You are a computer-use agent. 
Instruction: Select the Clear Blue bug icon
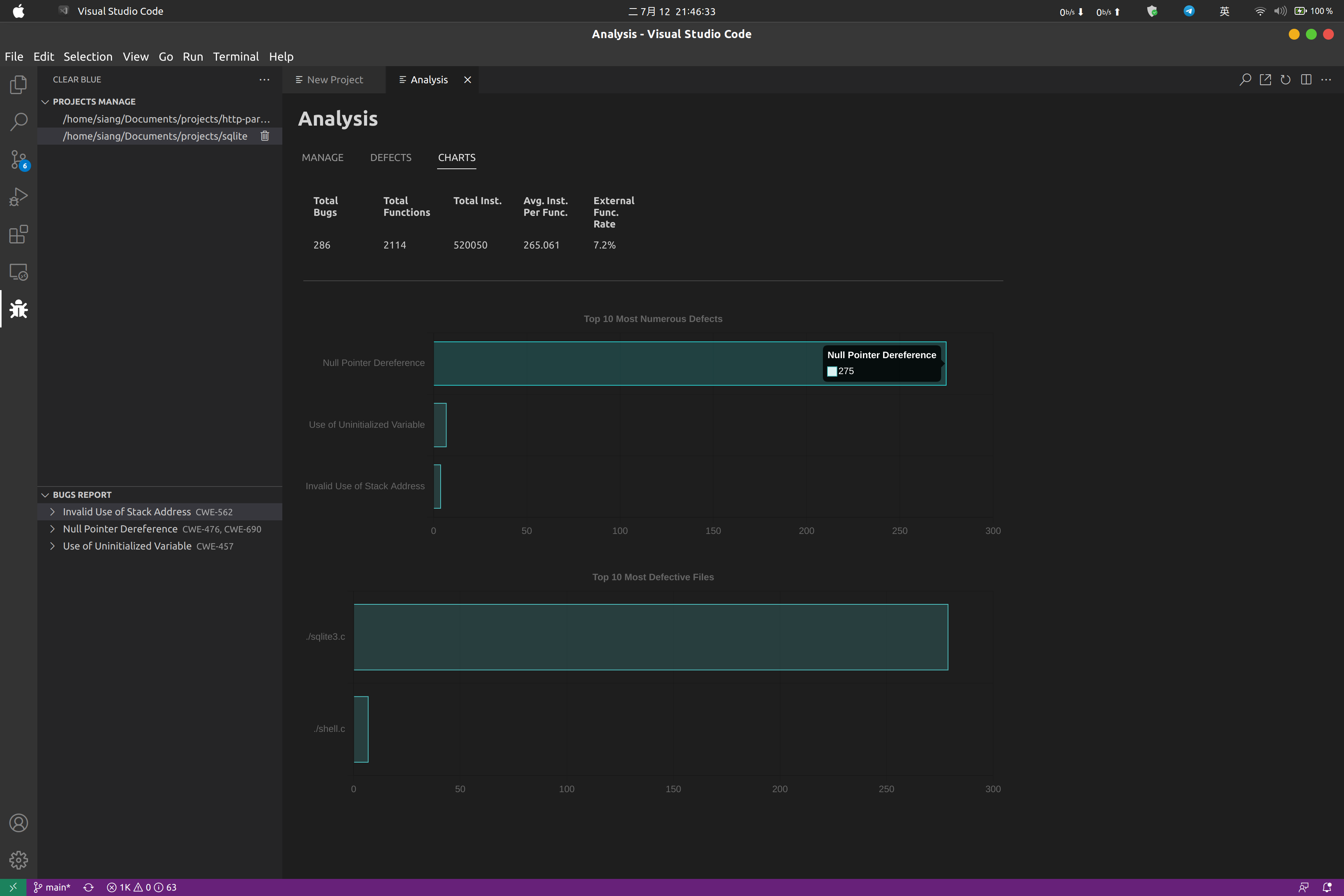click(x=18, y=309)
